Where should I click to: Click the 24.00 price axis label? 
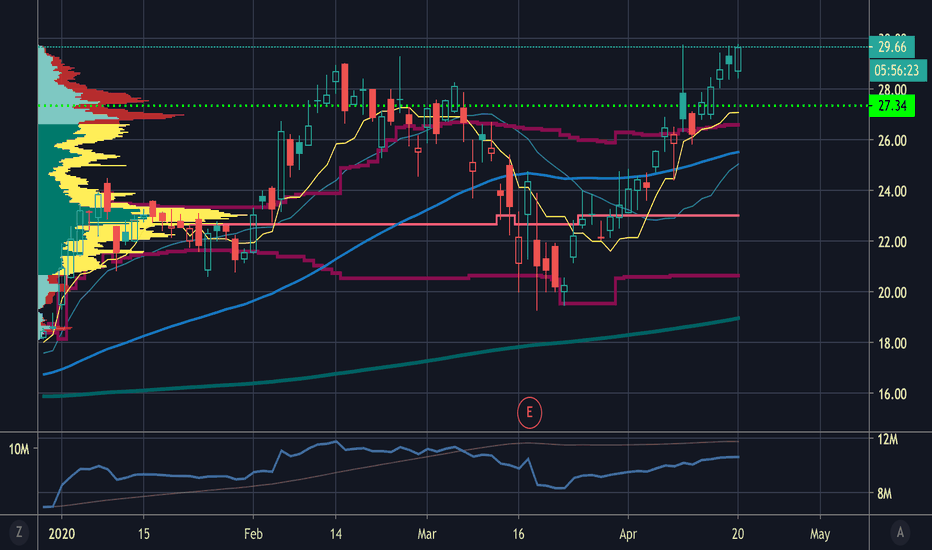892,191
